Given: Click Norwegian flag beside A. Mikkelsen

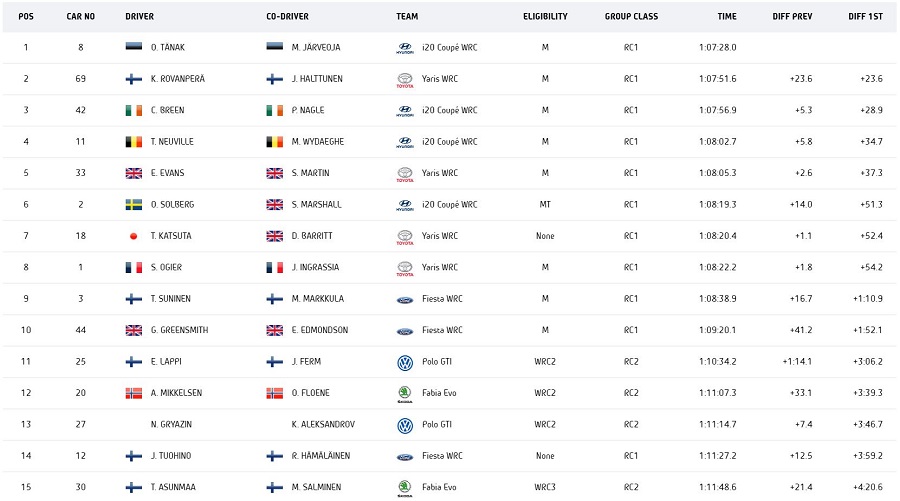Looking at the screenshot, I should pos(134,393).
